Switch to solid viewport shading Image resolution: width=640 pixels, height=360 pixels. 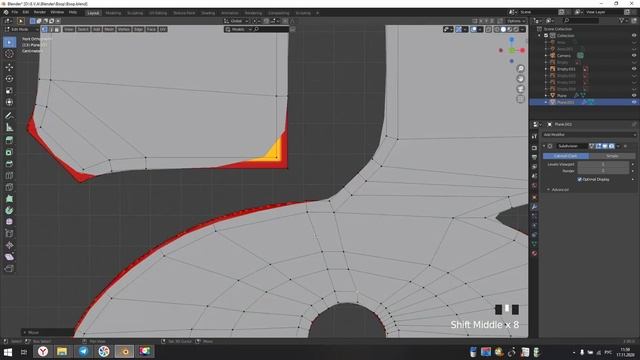click(503, 29)
